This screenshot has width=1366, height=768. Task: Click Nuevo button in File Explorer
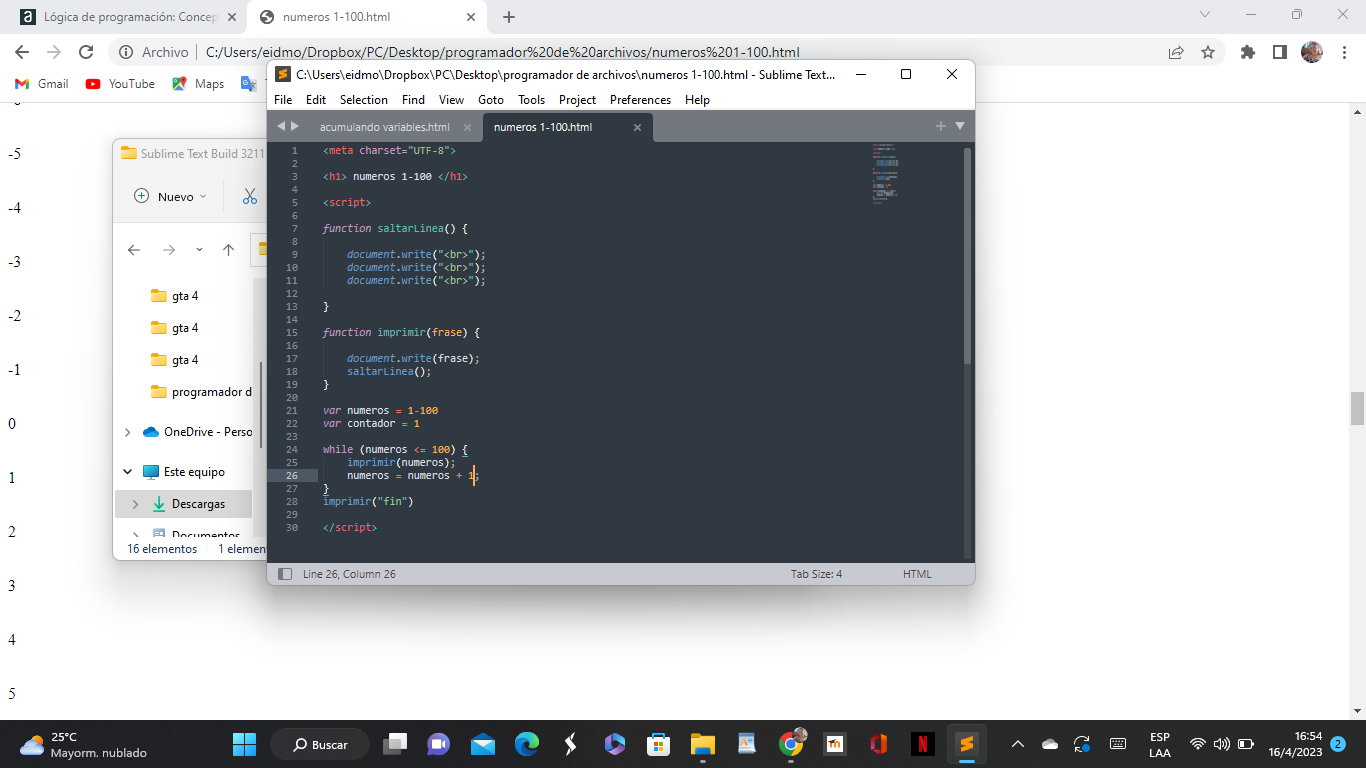(x=170, y=196)
